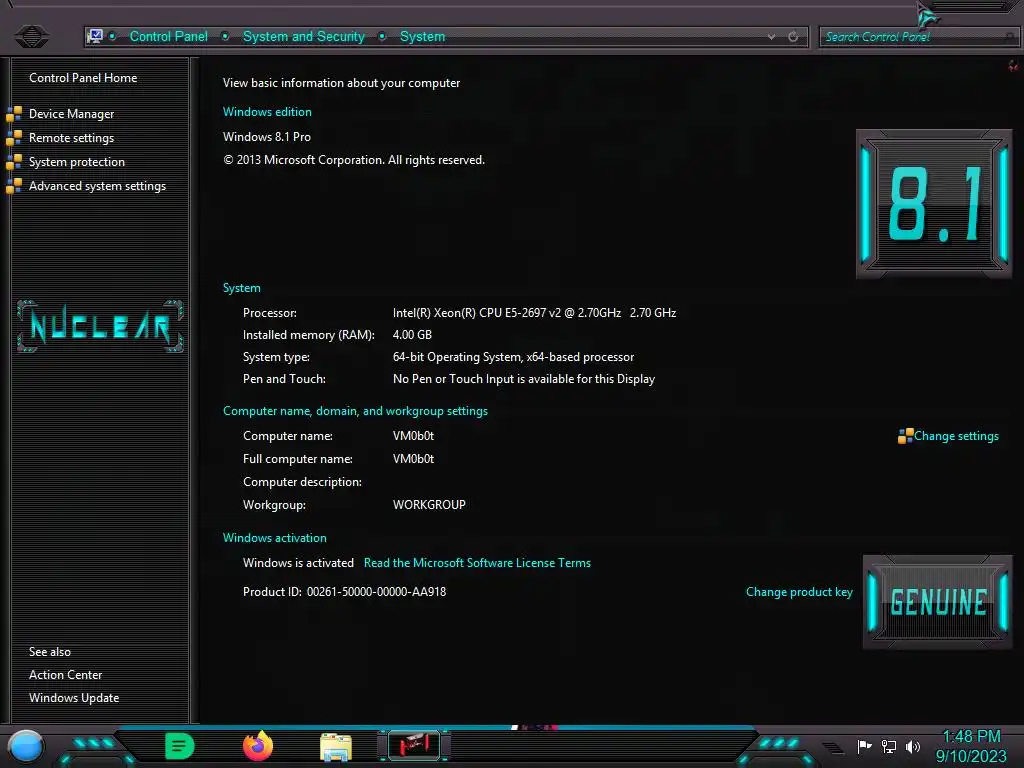Click the computer icon in the address bar
The height and width of the screenshot is (768, 1024).
coord(95,36)
